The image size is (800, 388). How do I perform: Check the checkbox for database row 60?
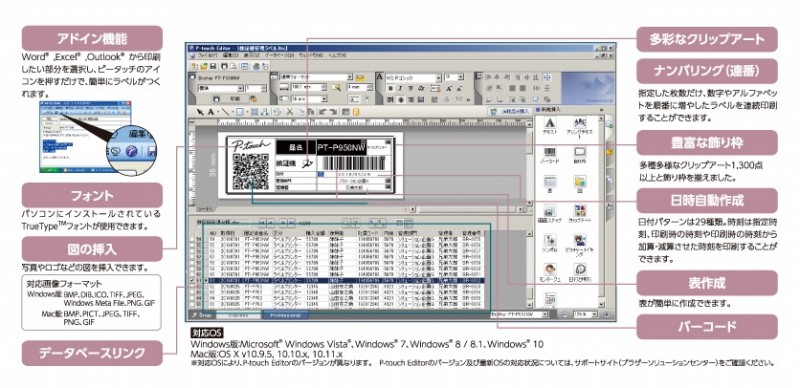pyautogui.click(x=192, y=274)
